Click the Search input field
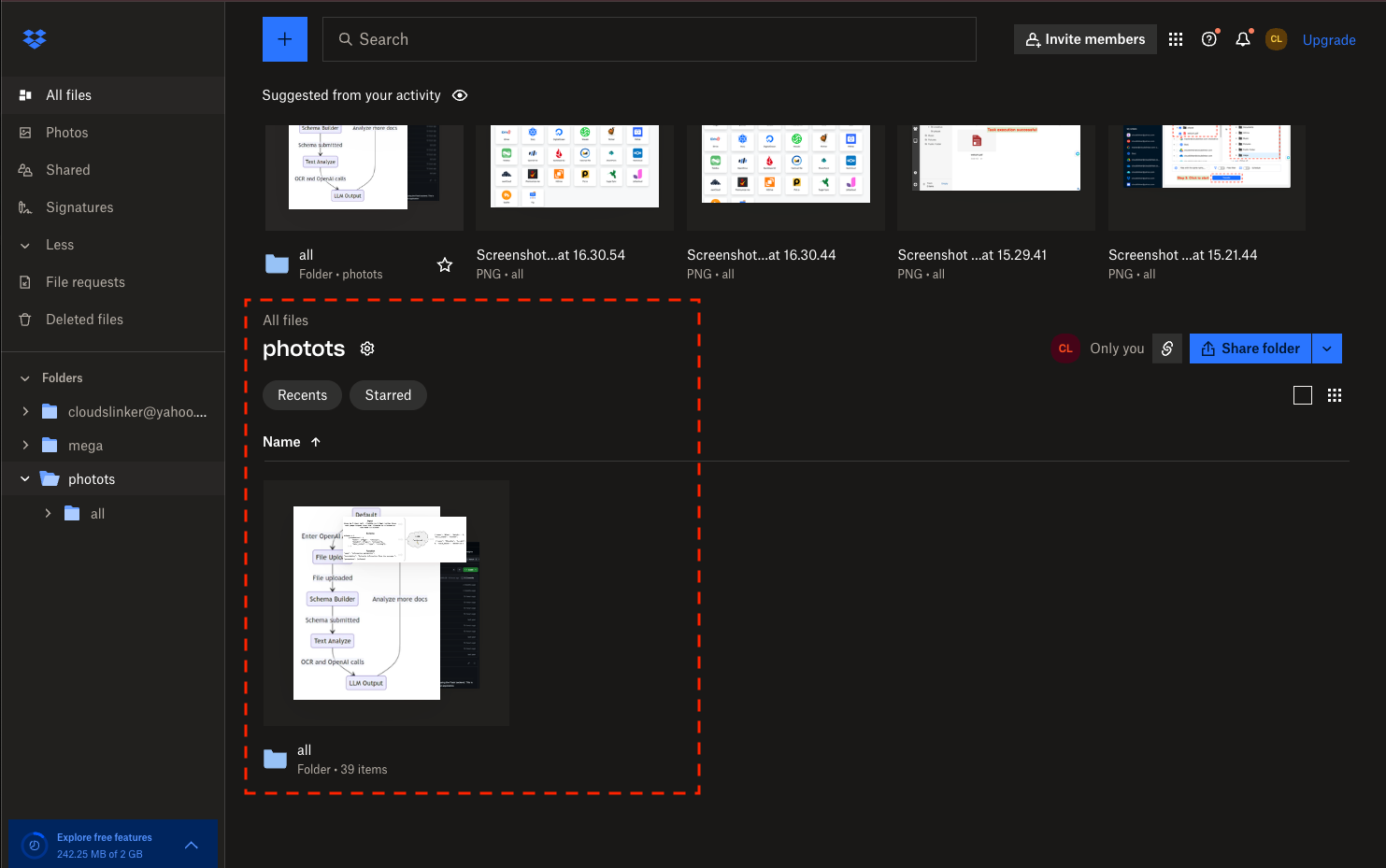1386x868 pixels. click(650, 39)
